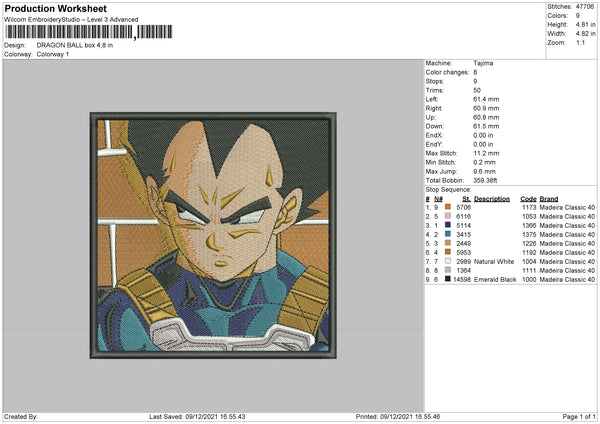Click the Left value '61.4 mm'

(x=486, y=99)
